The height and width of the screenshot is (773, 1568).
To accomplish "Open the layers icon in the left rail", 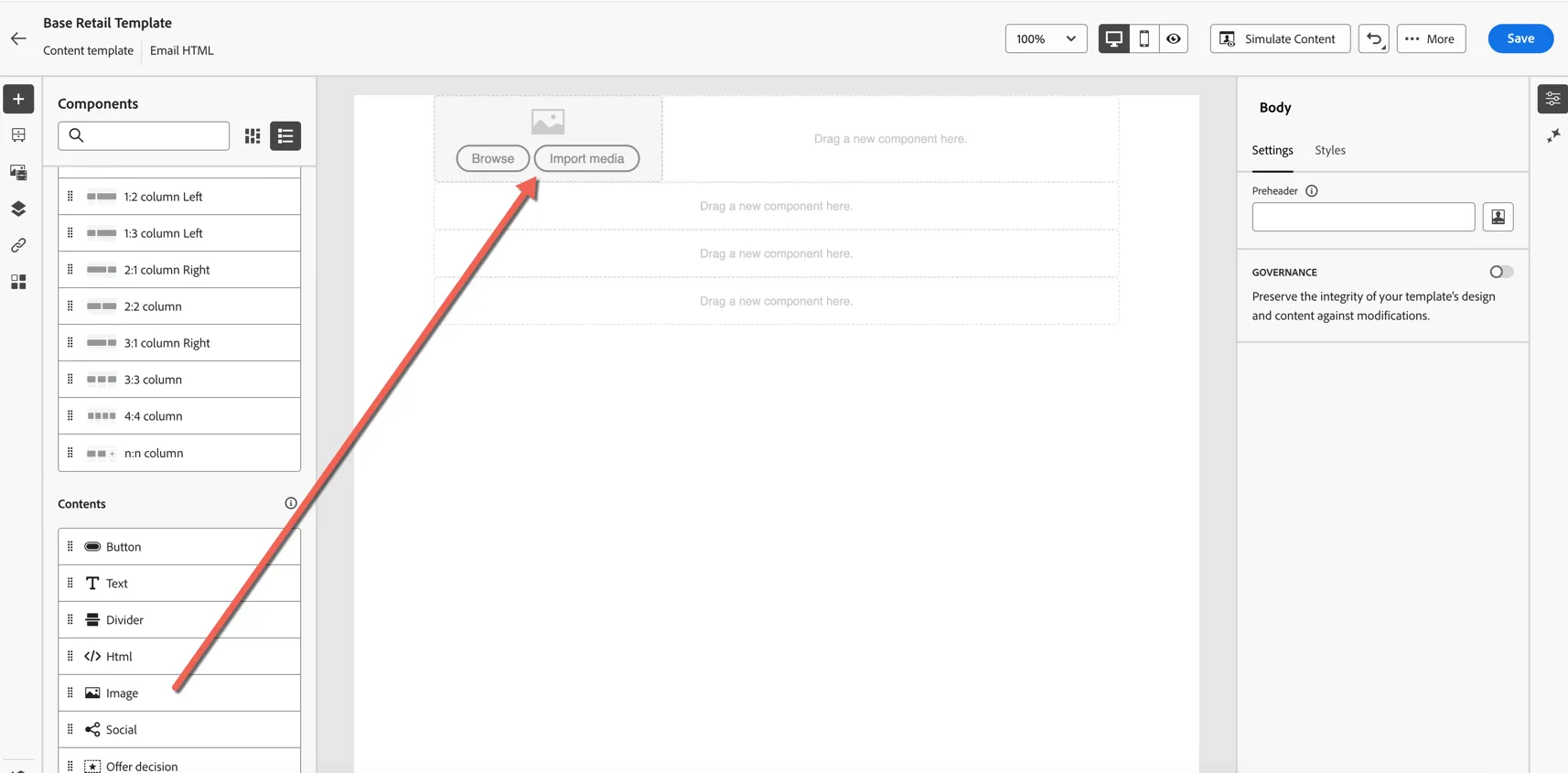I will point(18,209).
